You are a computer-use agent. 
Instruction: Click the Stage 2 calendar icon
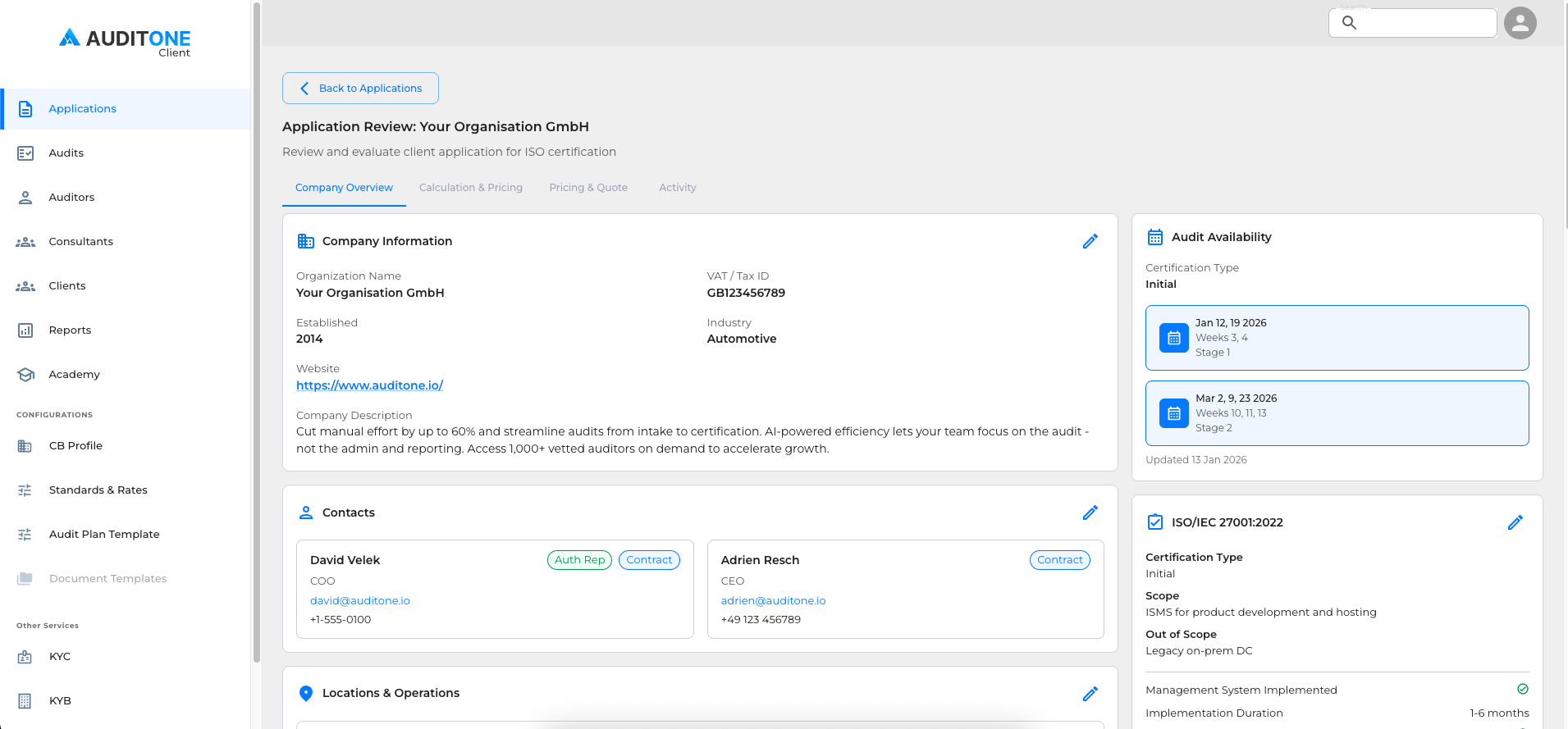pos(1174,413)
